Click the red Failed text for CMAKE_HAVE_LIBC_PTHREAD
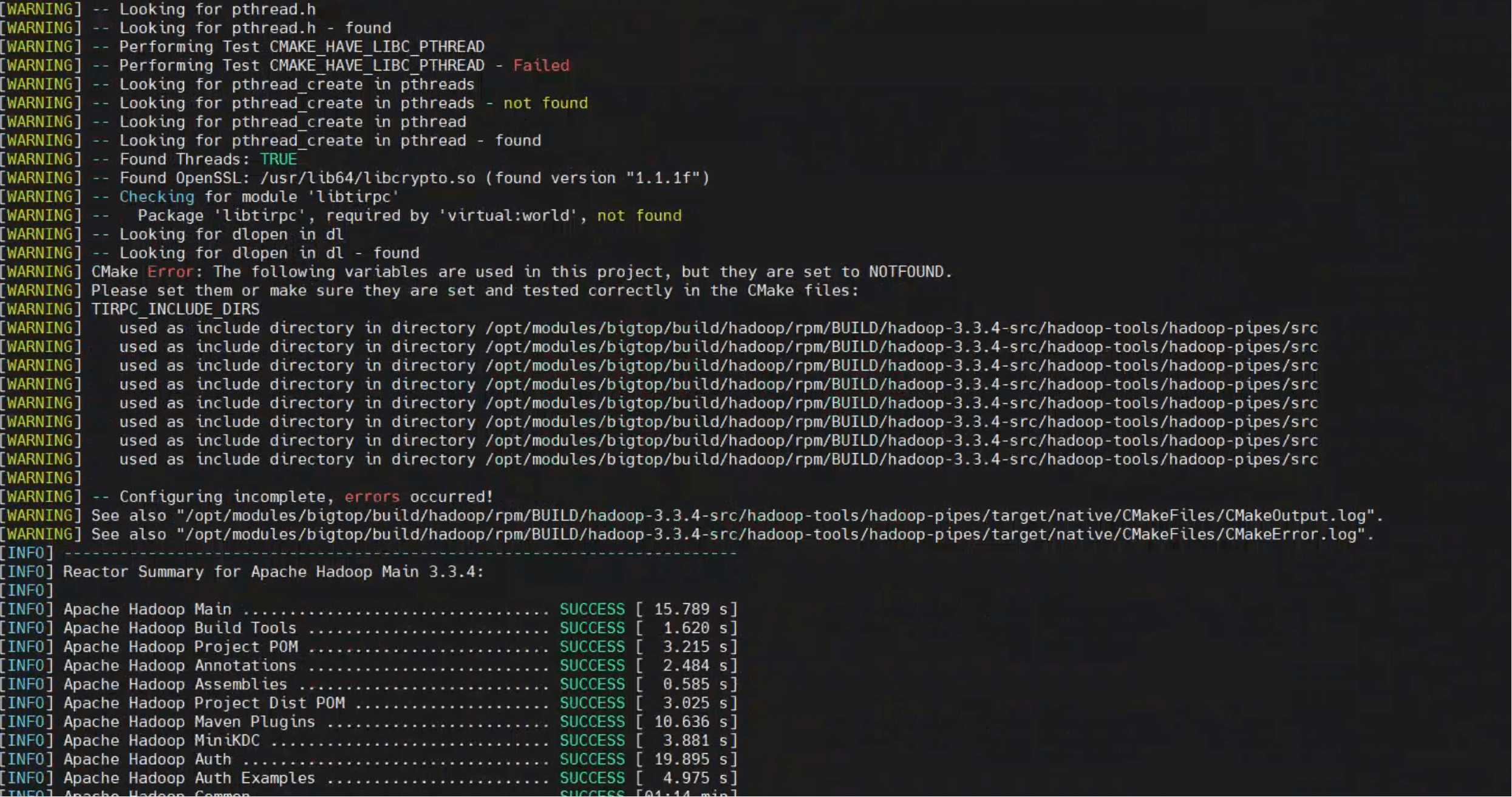This screenshot has height=797, width=1512. point(541,66)
